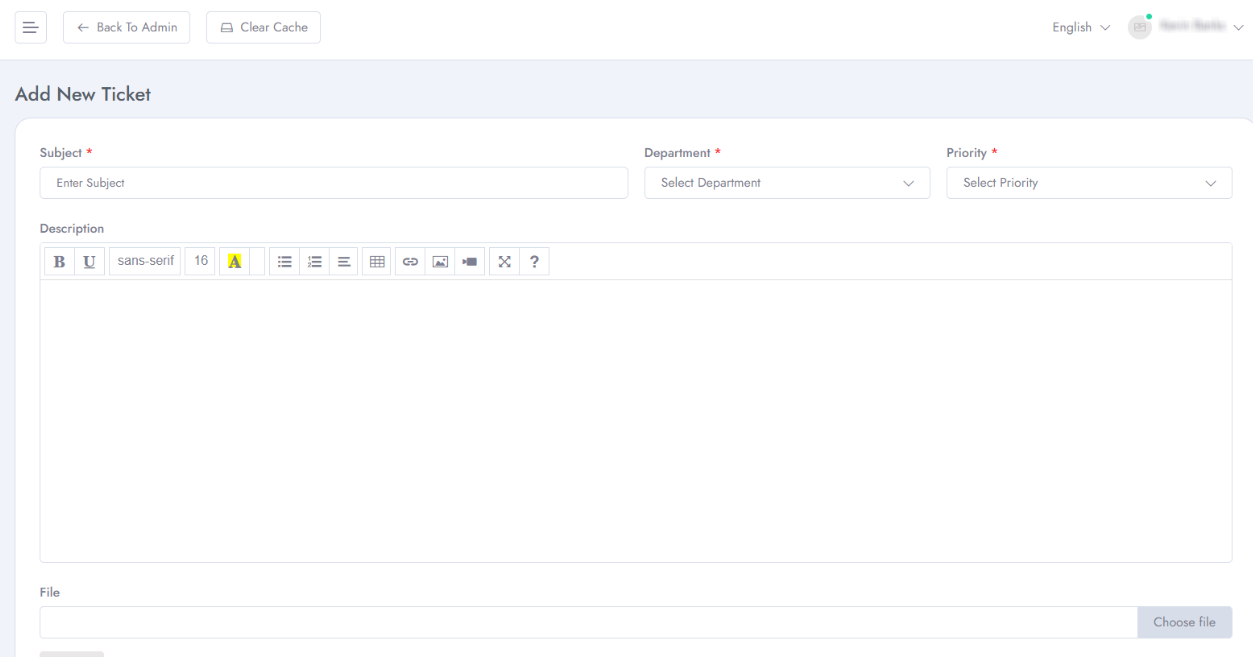Open the user profile menu

pos(1186,27)
